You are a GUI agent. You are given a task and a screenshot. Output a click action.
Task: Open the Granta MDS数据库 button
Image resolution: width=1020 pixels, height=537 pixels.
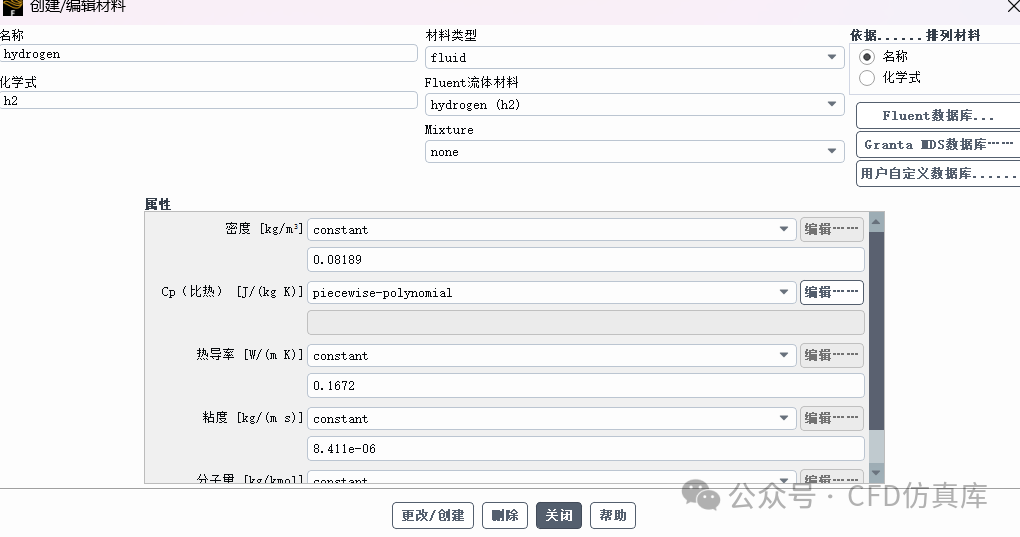(938, 144)
